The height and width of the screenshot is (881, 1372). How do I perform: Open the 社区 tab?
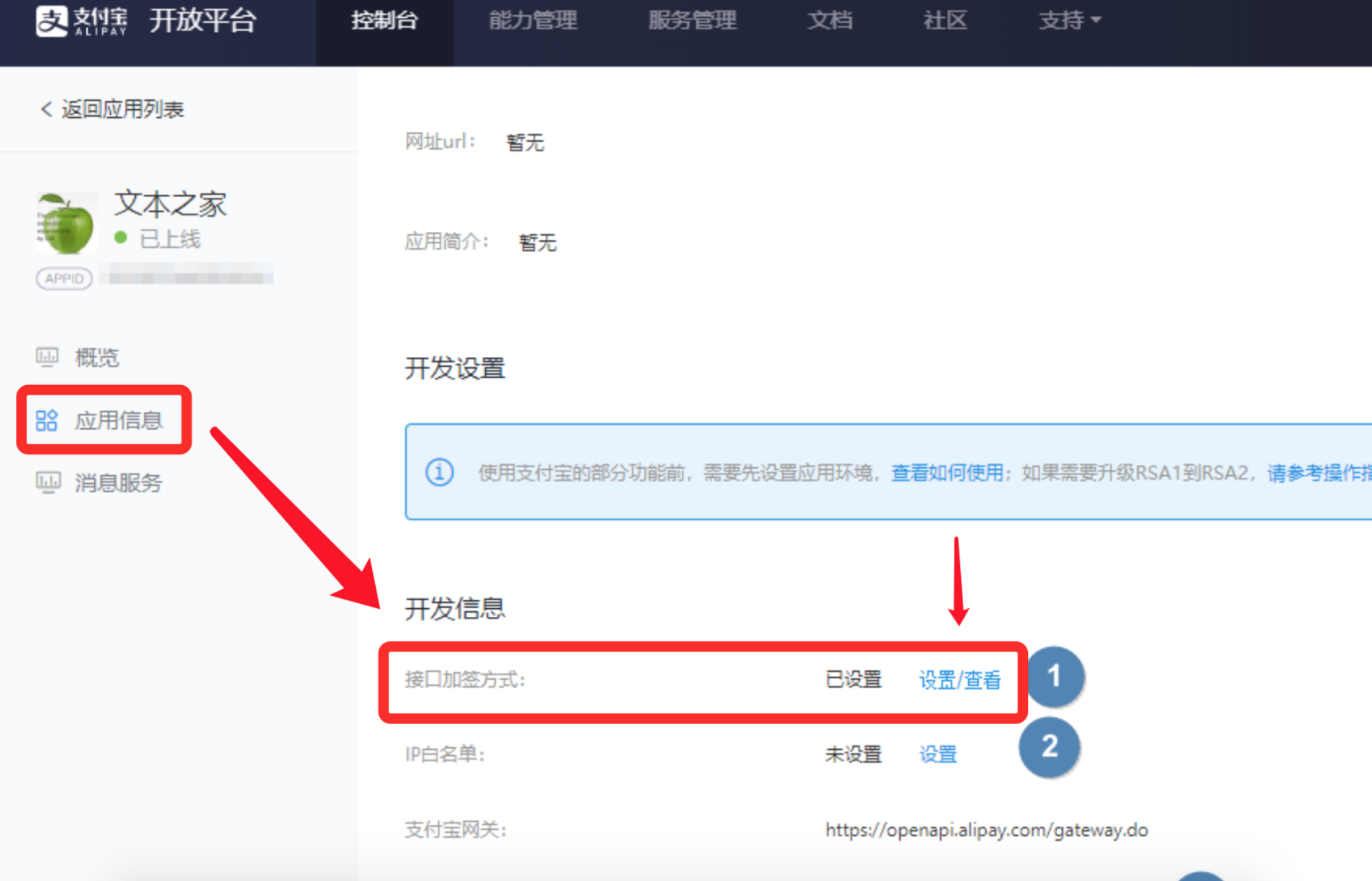tap(944, 20)
